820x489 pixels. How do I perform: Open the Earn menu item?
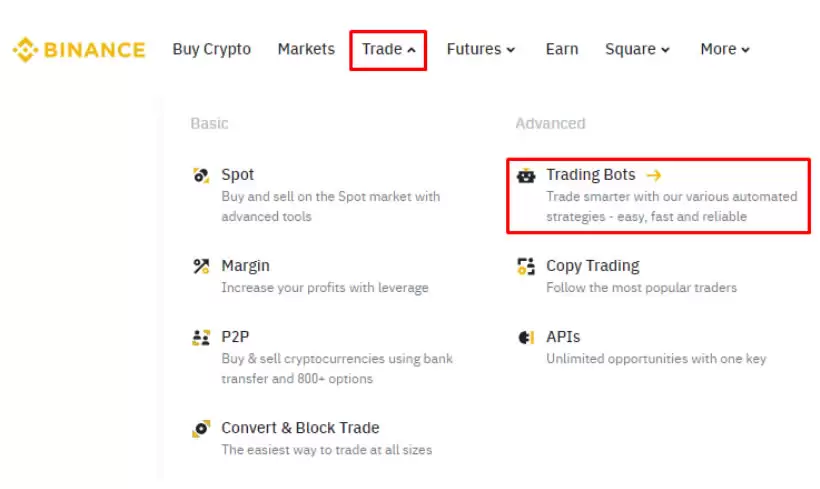[x=561, y=49]
